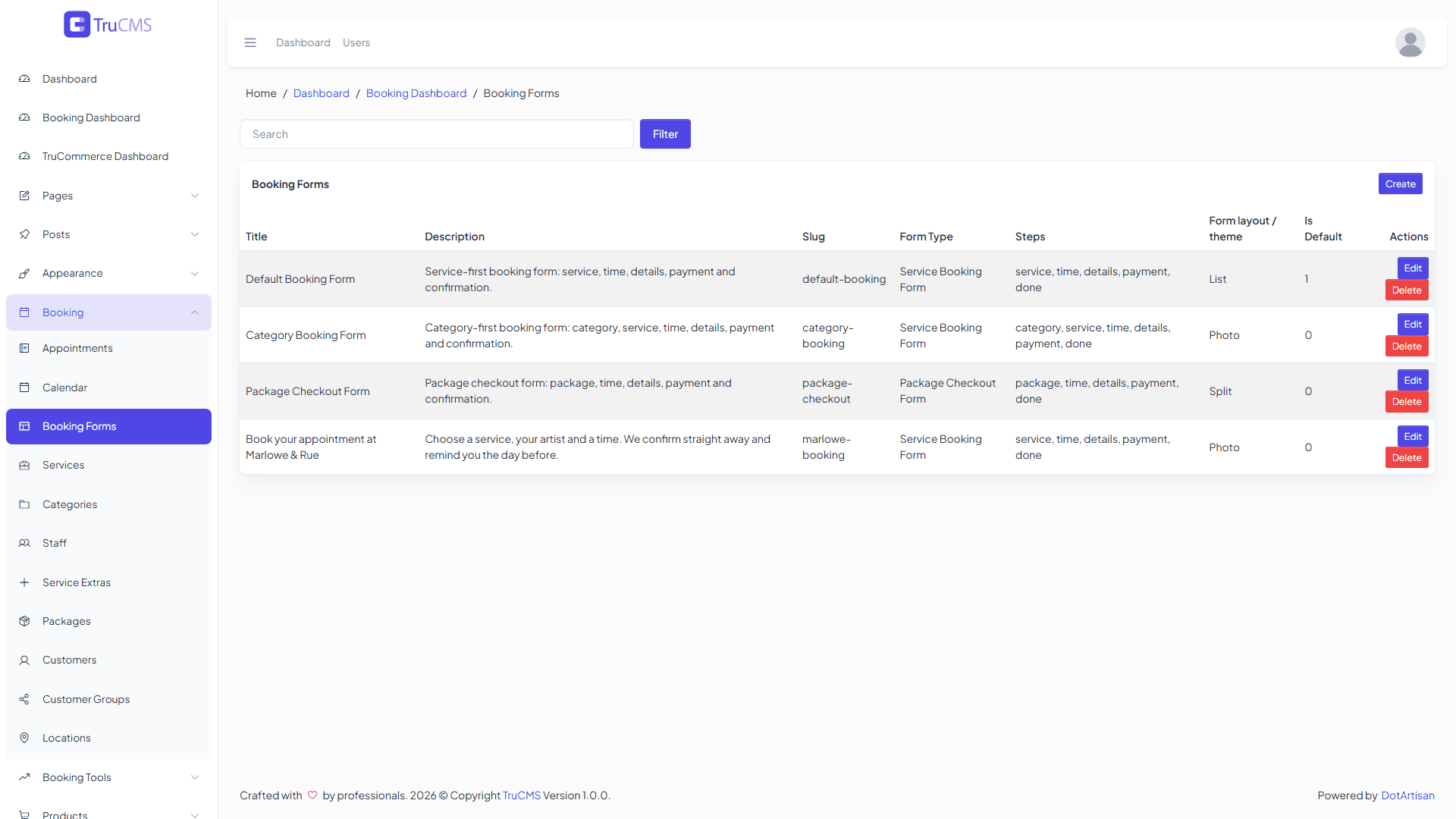
Task: Click the Customer Groups share icon
Action: click(x=24, y=699)
